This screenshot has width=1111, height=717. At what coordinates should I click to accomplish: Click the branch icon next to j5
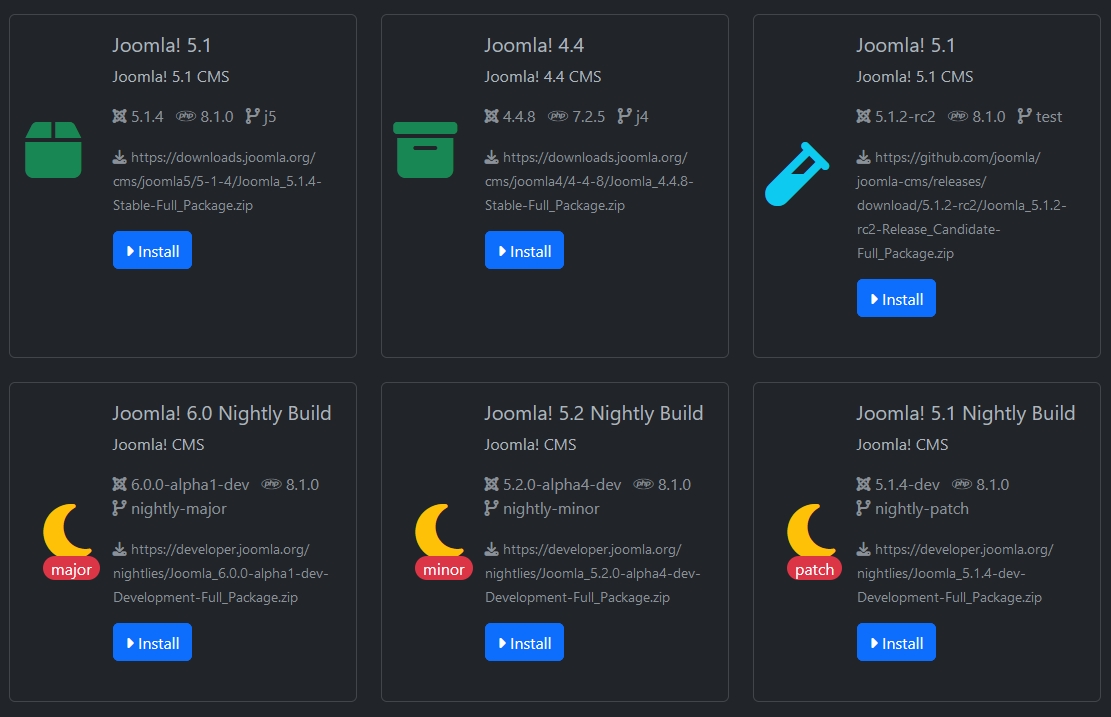click(x=252, y=117)
